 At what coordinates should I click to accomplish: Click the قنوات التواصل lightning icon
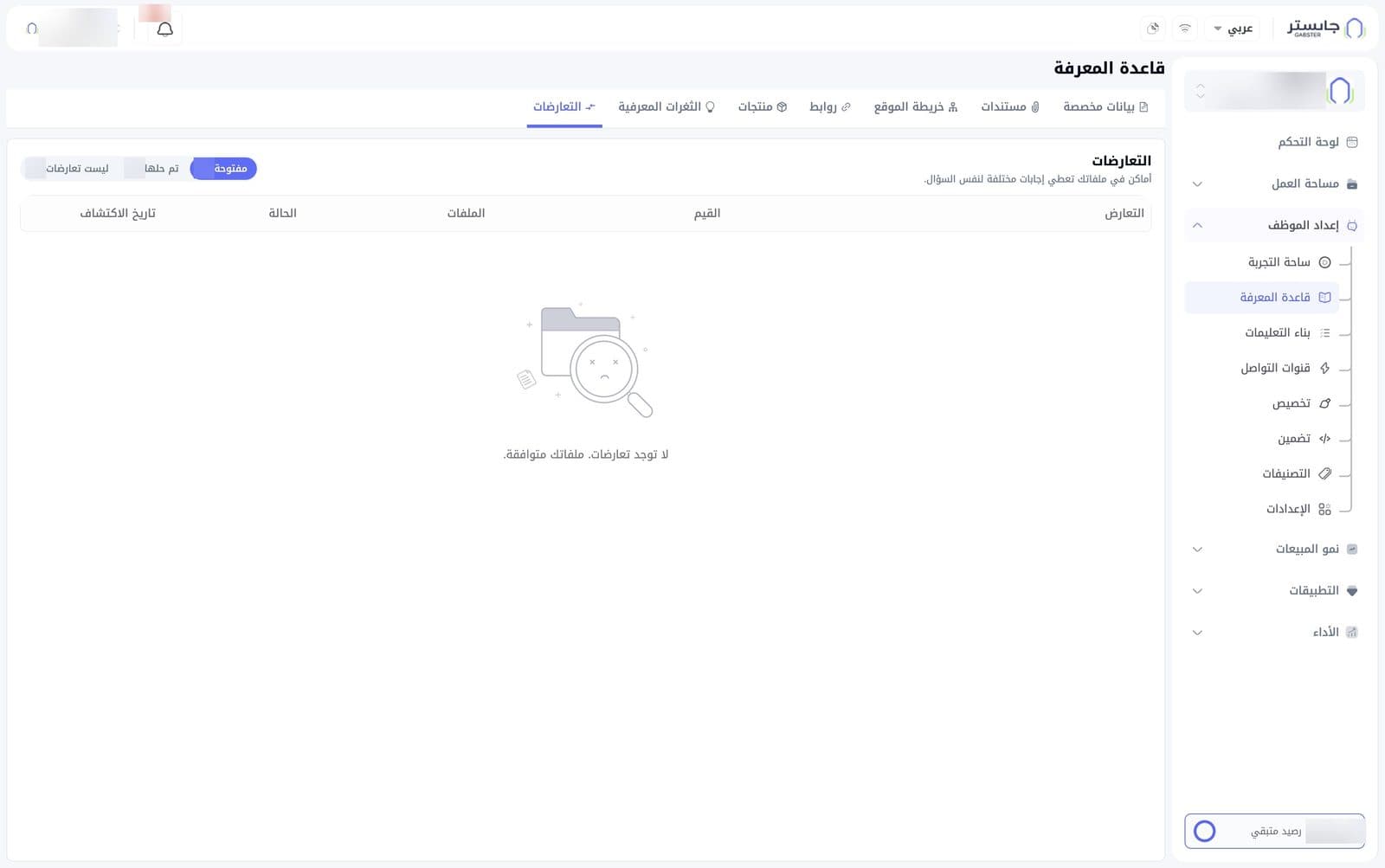point(1324,368)
